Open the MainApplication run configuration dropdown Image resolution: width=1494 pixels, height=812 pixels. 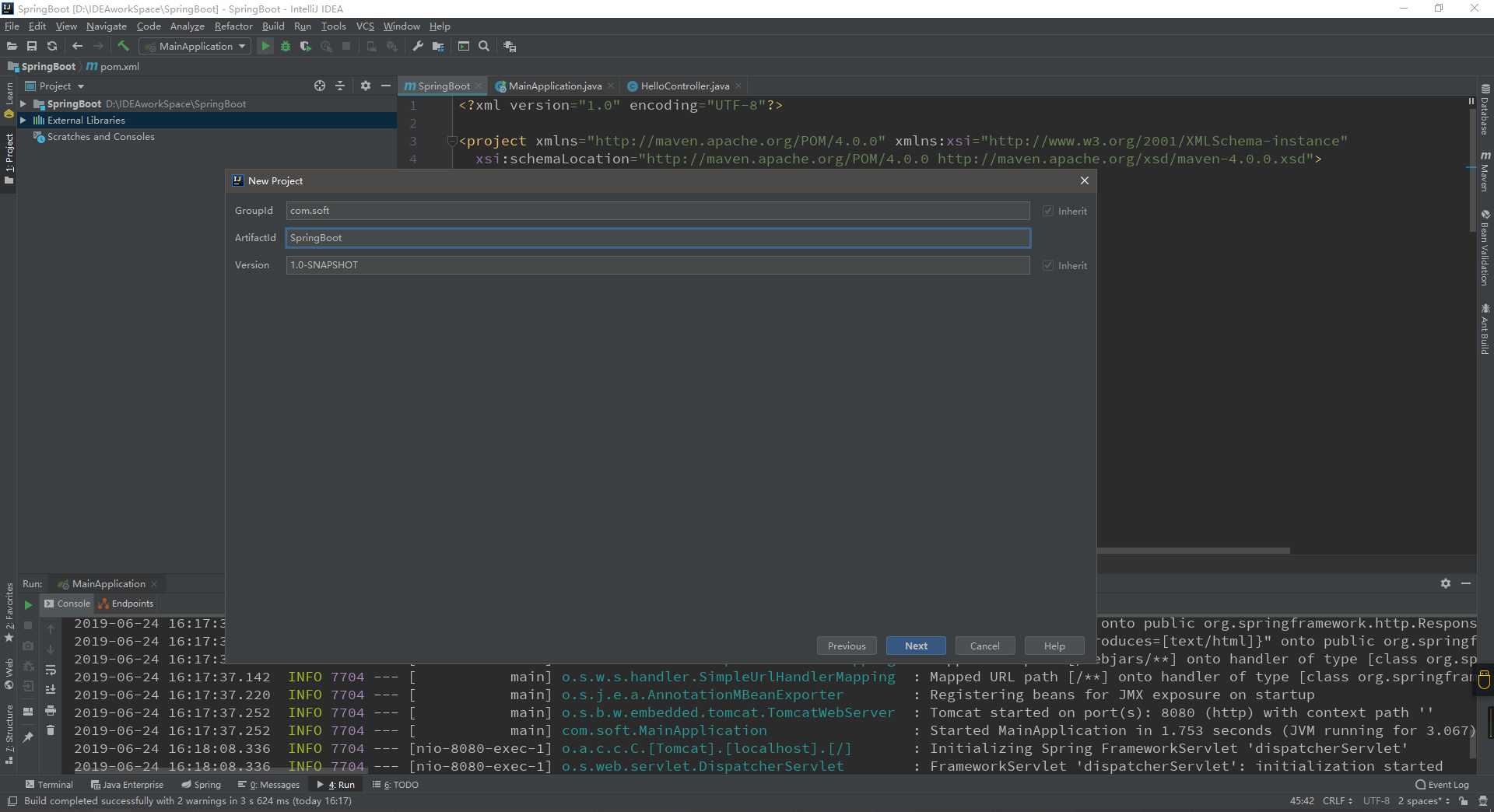click(195, 47)
